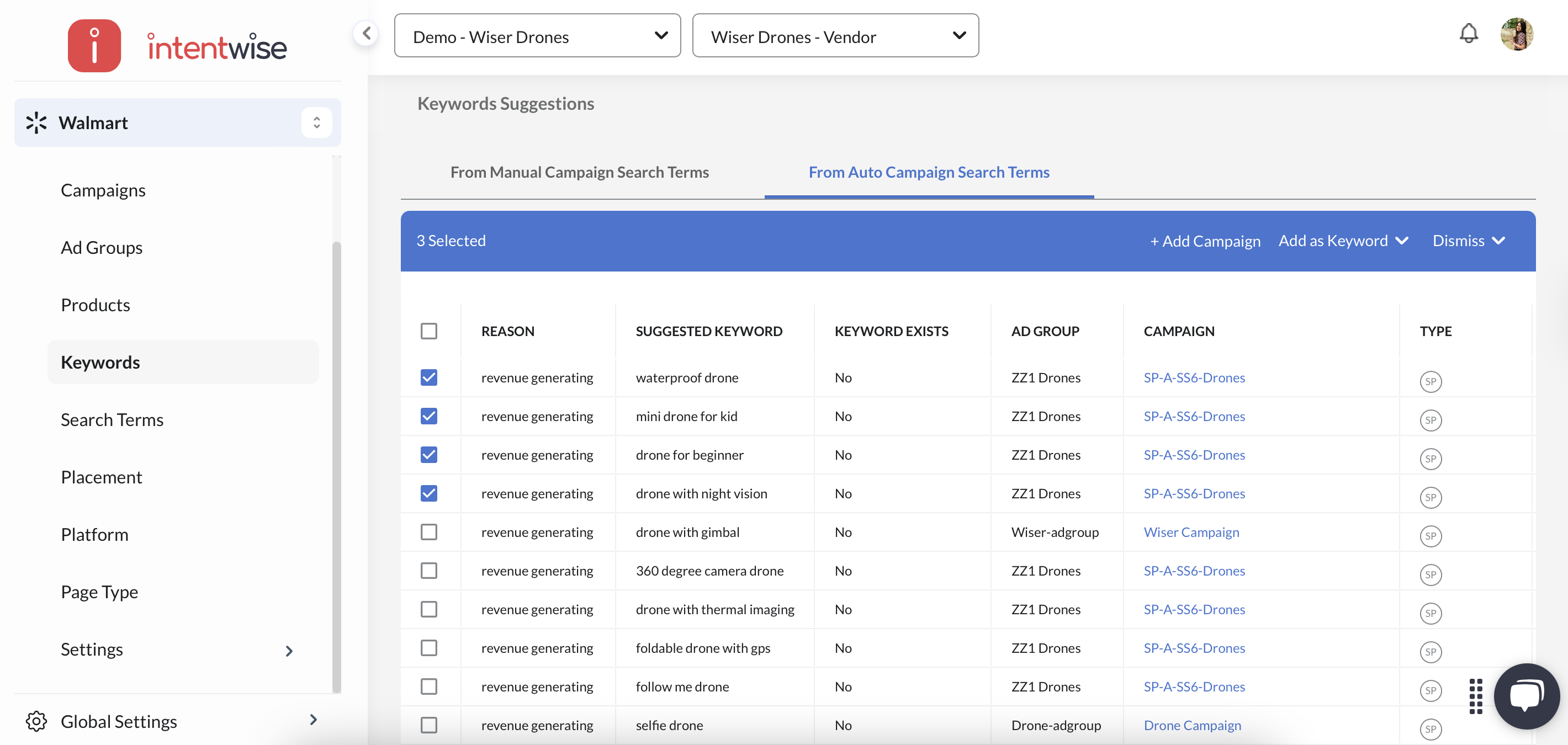
Task: Open SP-A-SS6-Drones link for foldable drone with gps
Action: coord(1194,648)
